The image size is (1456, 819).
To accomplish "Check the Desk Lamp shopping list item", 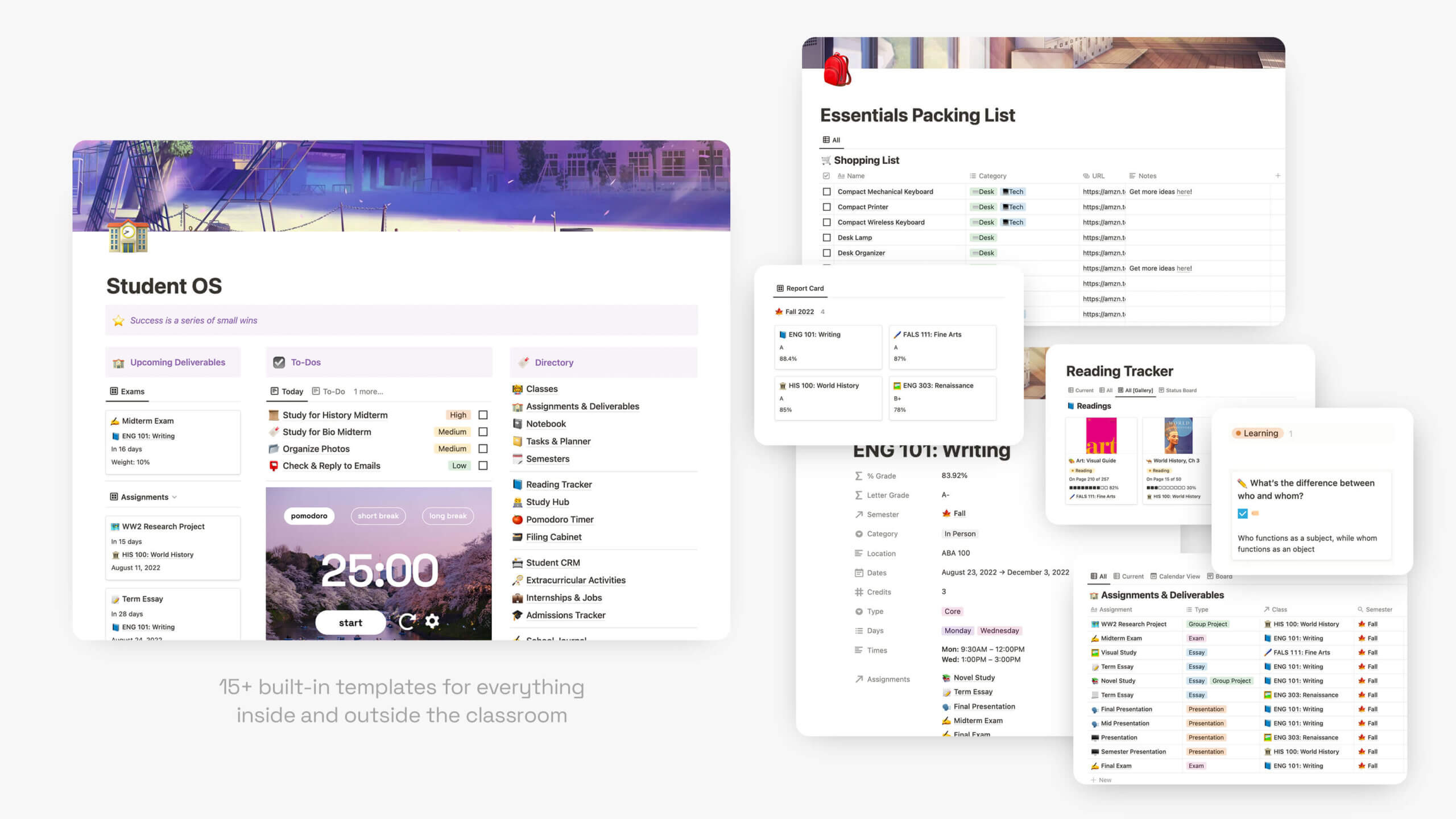I will click(826, 237).
